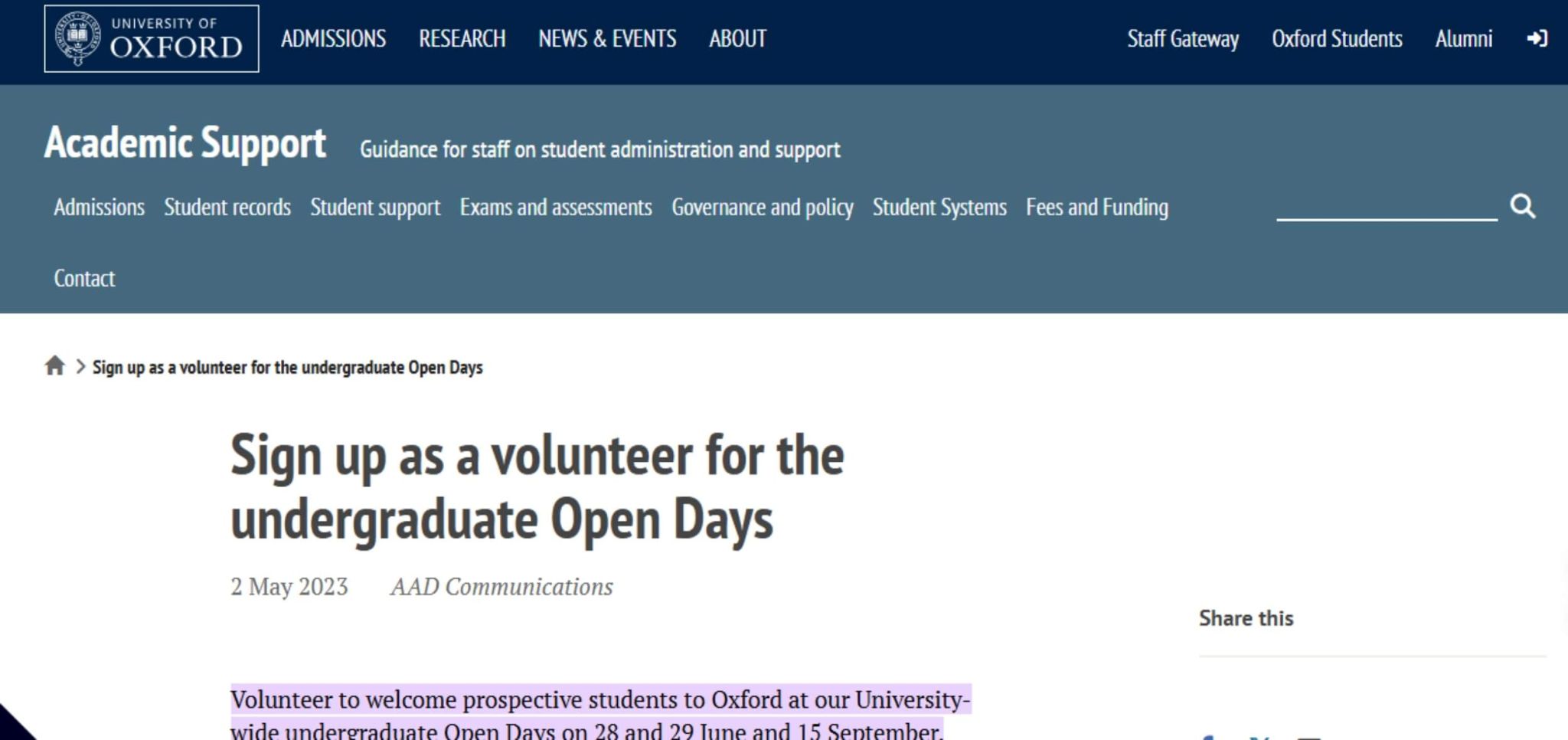Viewport: 1568px width, 740px height.
Task: Click the search magnifier icon
Action: [1522, 206]
